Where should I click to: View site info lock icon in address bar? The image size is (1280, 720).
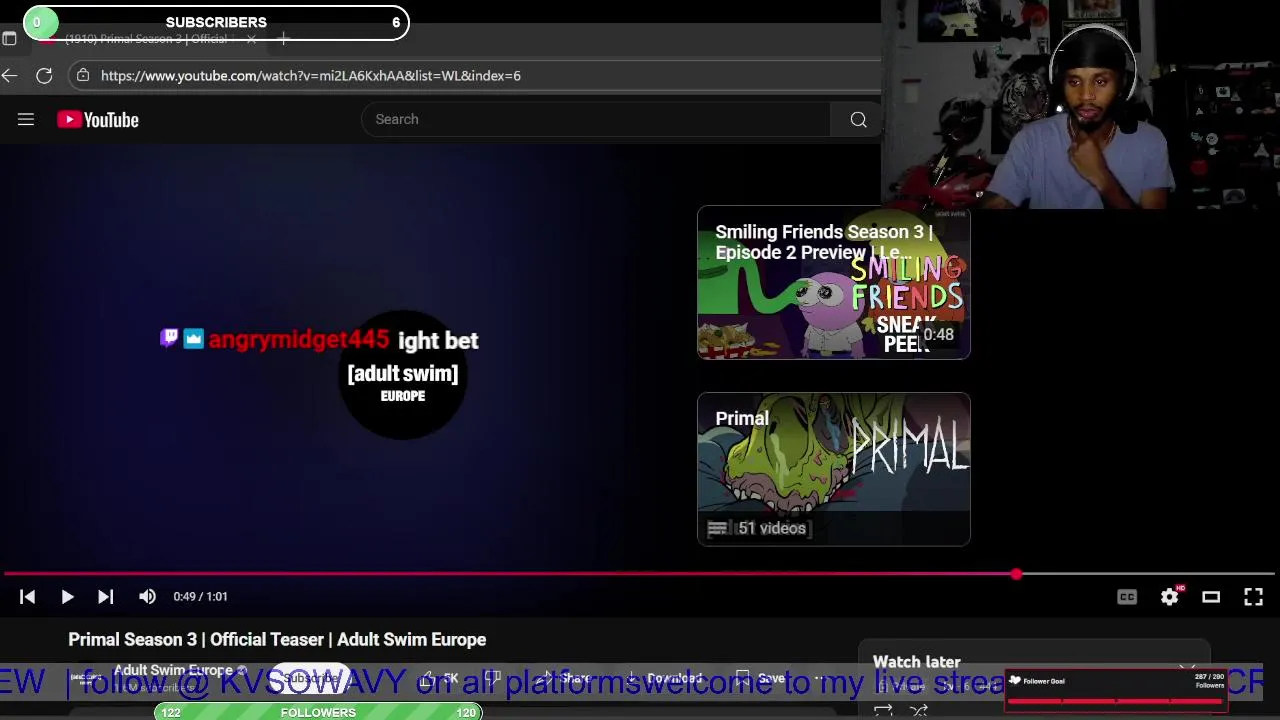(x=83, y=75)
